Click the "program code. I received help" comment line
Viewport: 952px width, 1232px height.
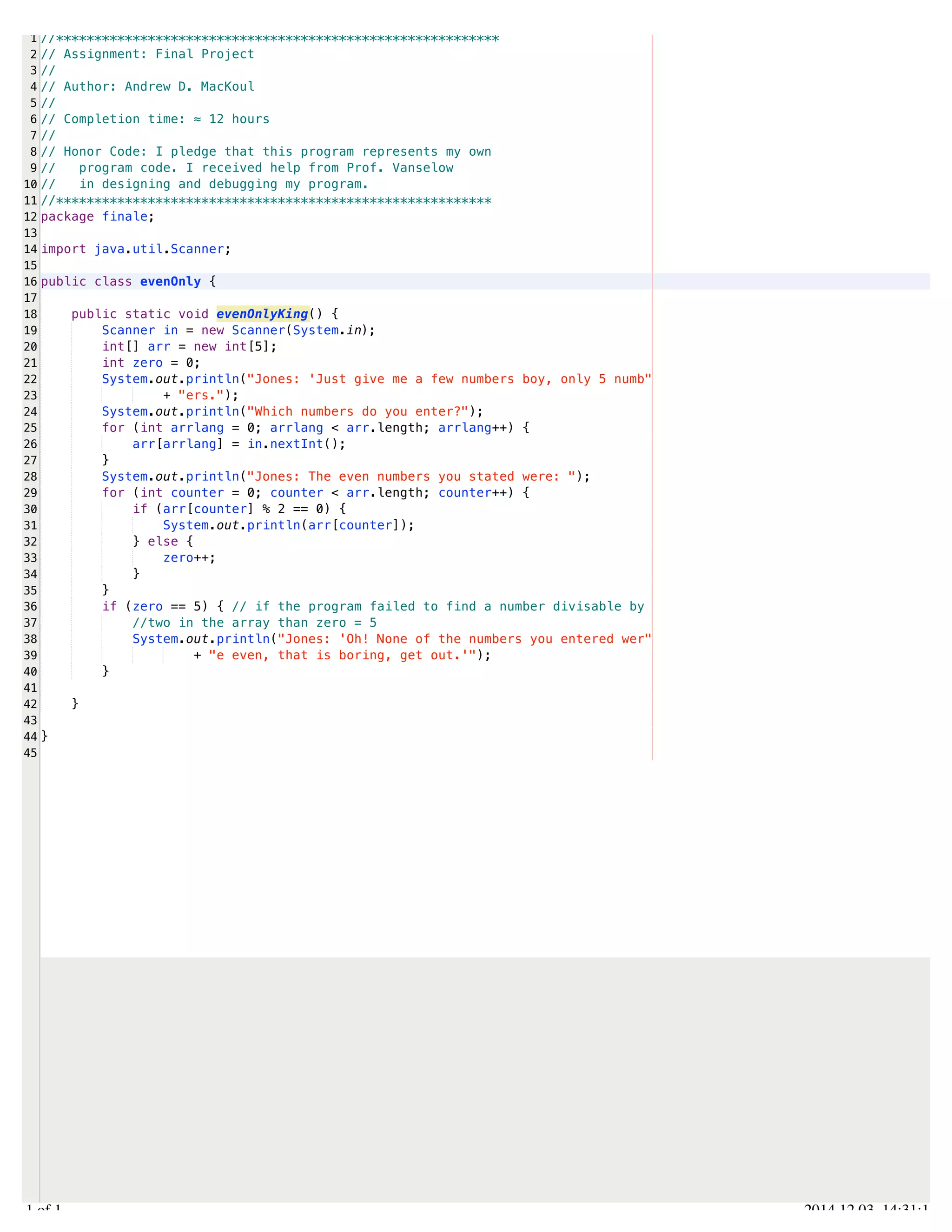pyautogui.click(x=247, y=168)
